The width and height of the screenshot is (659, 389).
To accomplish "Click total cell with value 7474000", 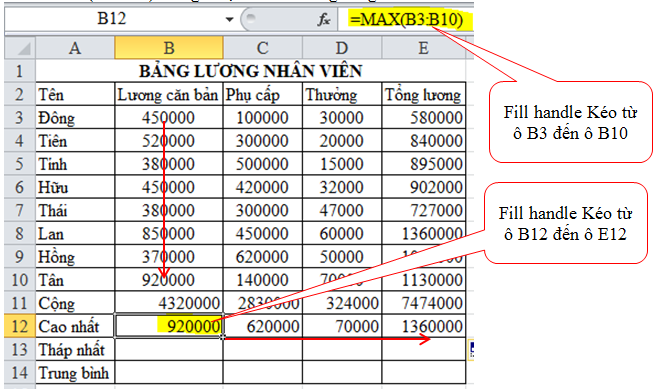I will [x=424, y=303].
